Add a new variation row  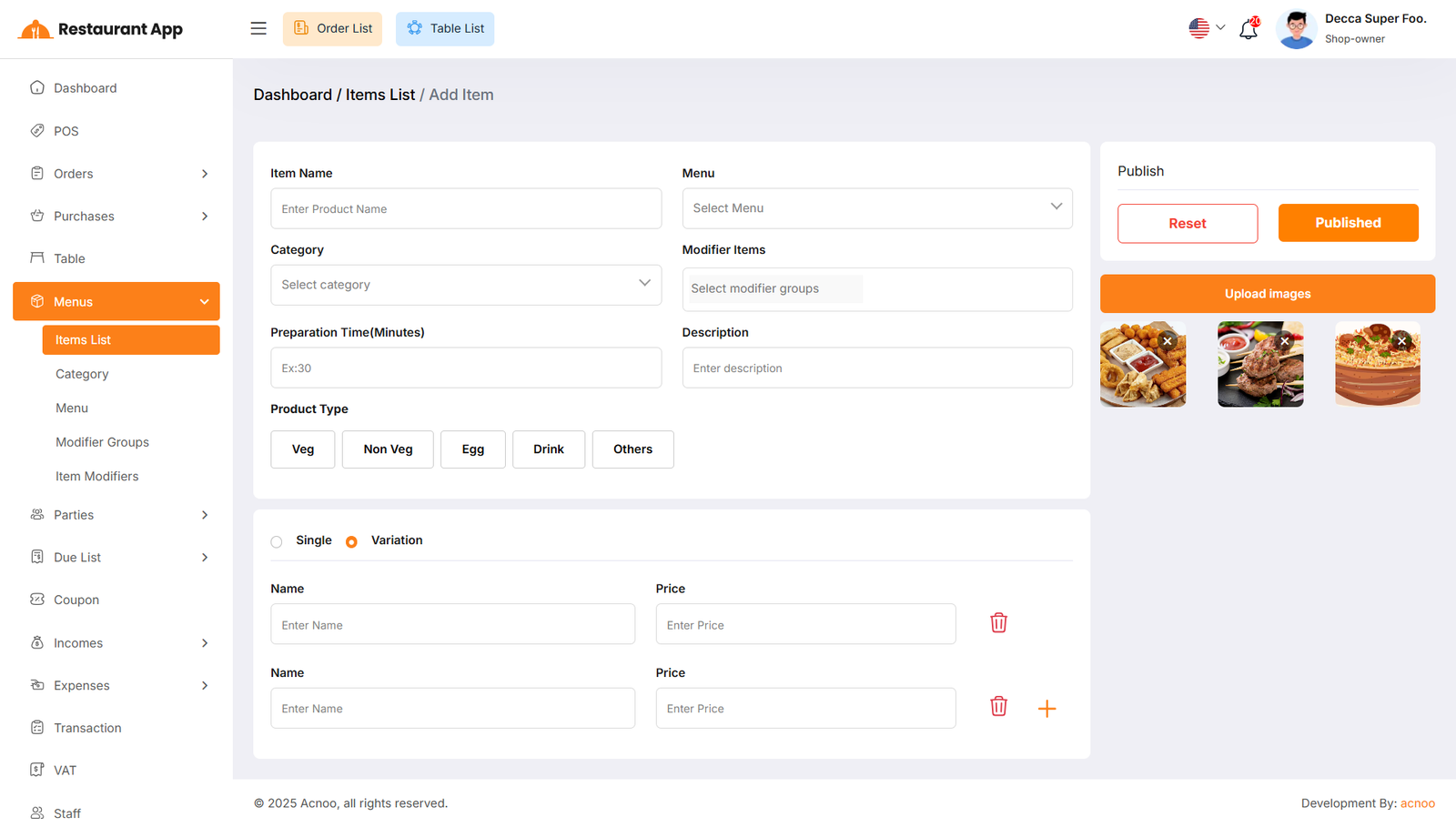click(x=1046, y=709)
